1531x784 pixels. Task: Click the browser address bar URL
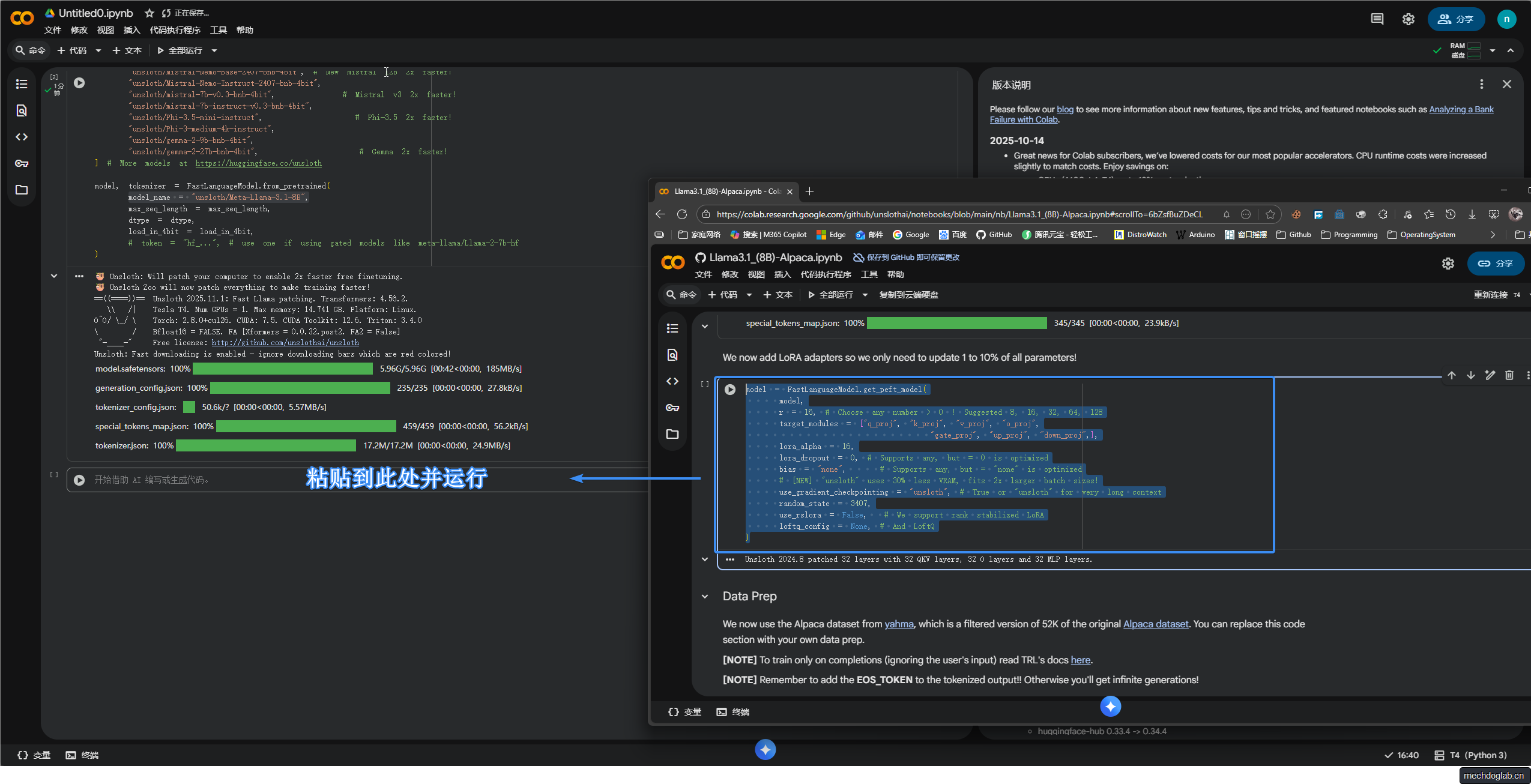point(959,214)
